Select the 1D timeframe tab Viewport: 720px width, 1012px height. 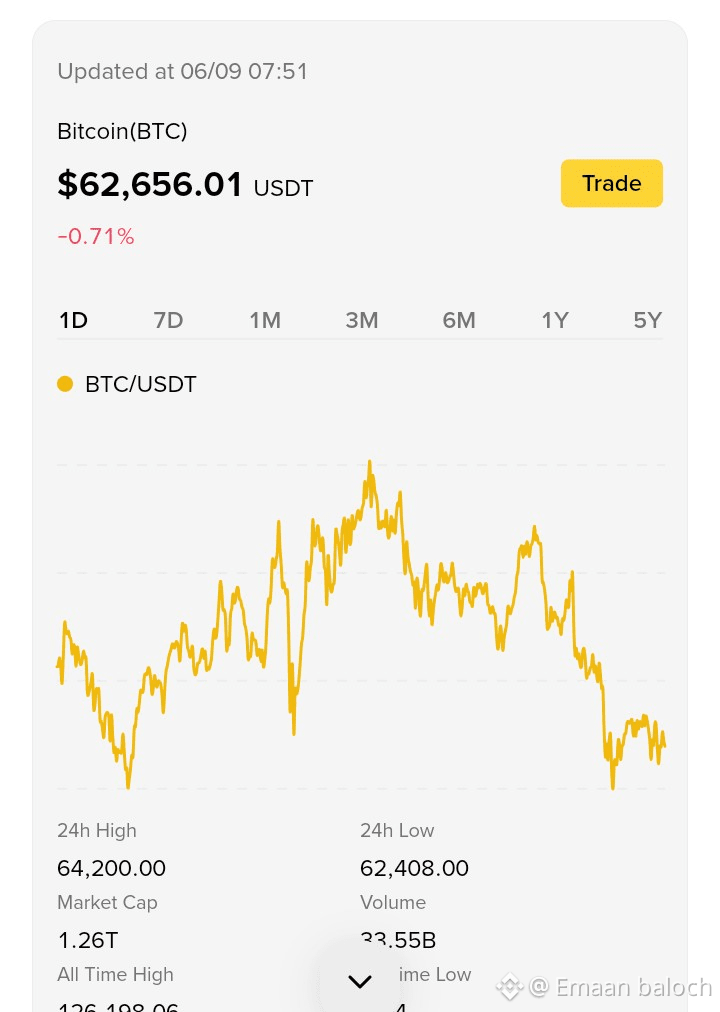tap(74, 320)
